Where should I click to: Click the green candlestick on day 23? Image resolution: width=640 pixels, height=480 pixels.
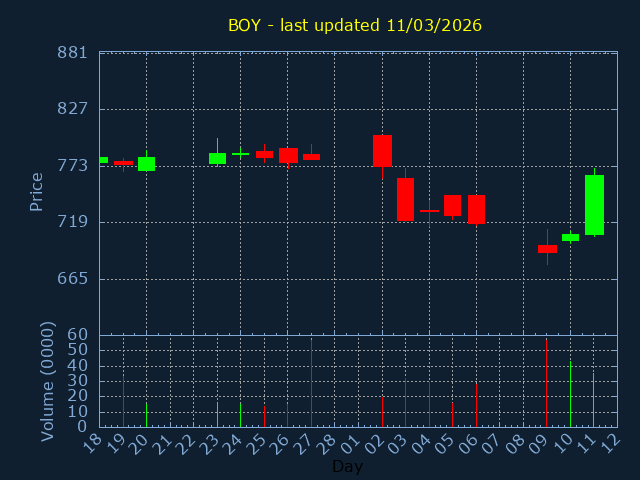pos(217,158)
